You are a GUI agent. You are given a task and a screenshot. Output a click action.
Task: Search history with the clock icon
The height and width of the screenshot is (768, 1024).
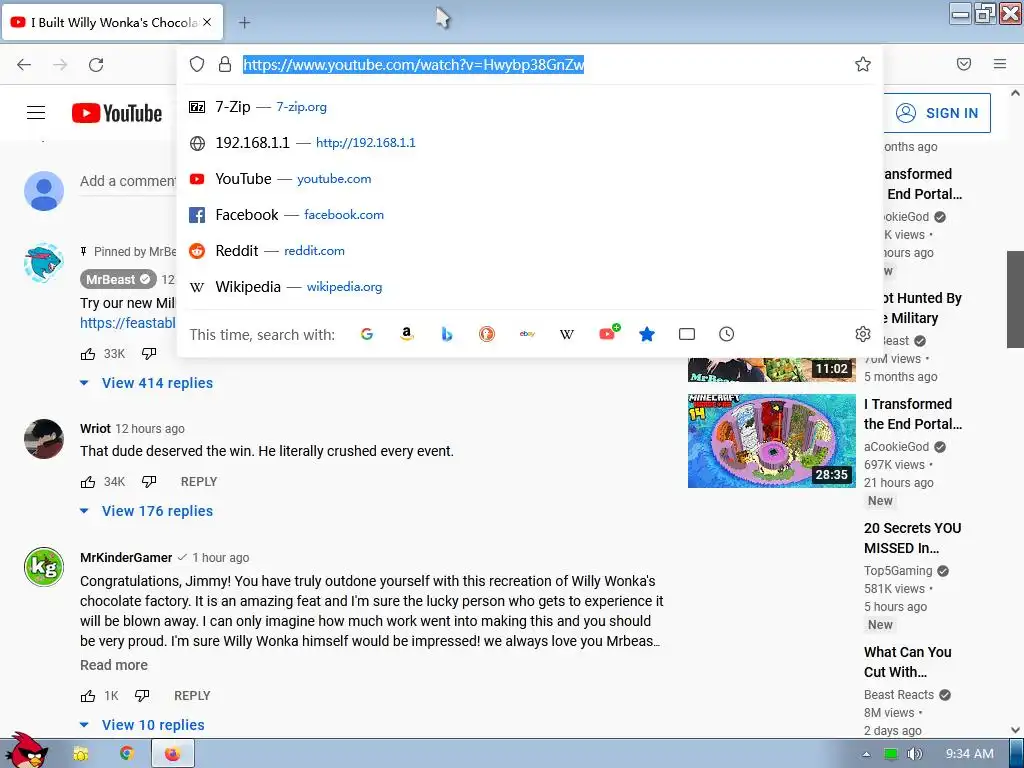pyautogui.click(x=726, y=334)
